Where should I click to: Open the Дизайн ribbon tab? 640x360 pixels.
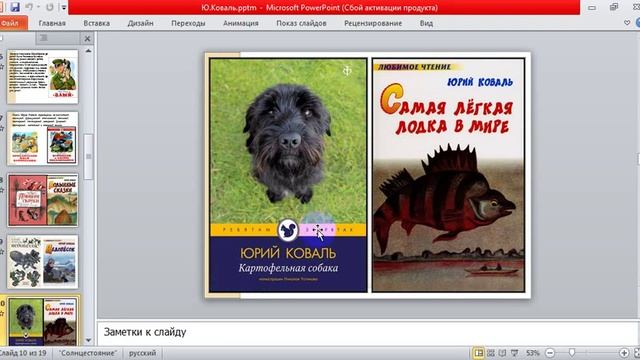(x=140, y=23)
